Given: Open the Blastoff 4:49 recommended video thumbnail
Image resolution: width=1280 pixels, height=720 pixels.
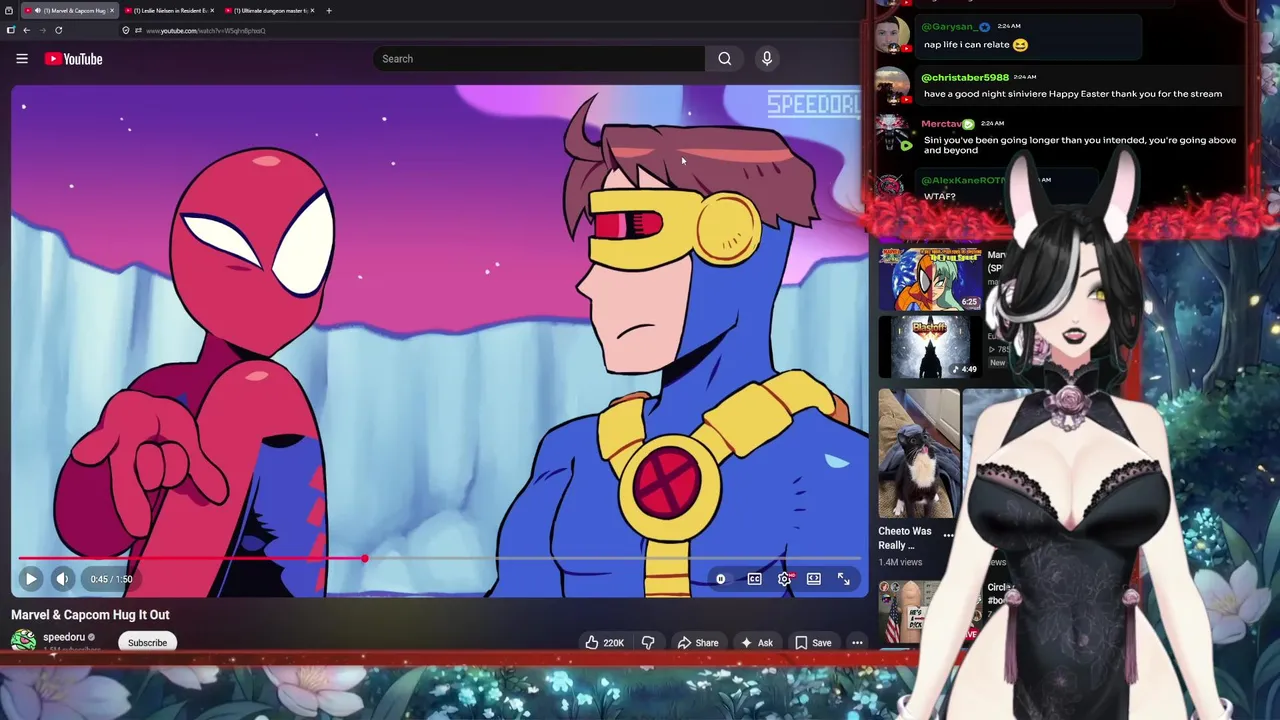Looking at the screenshot, I should [x=930, y=347].
